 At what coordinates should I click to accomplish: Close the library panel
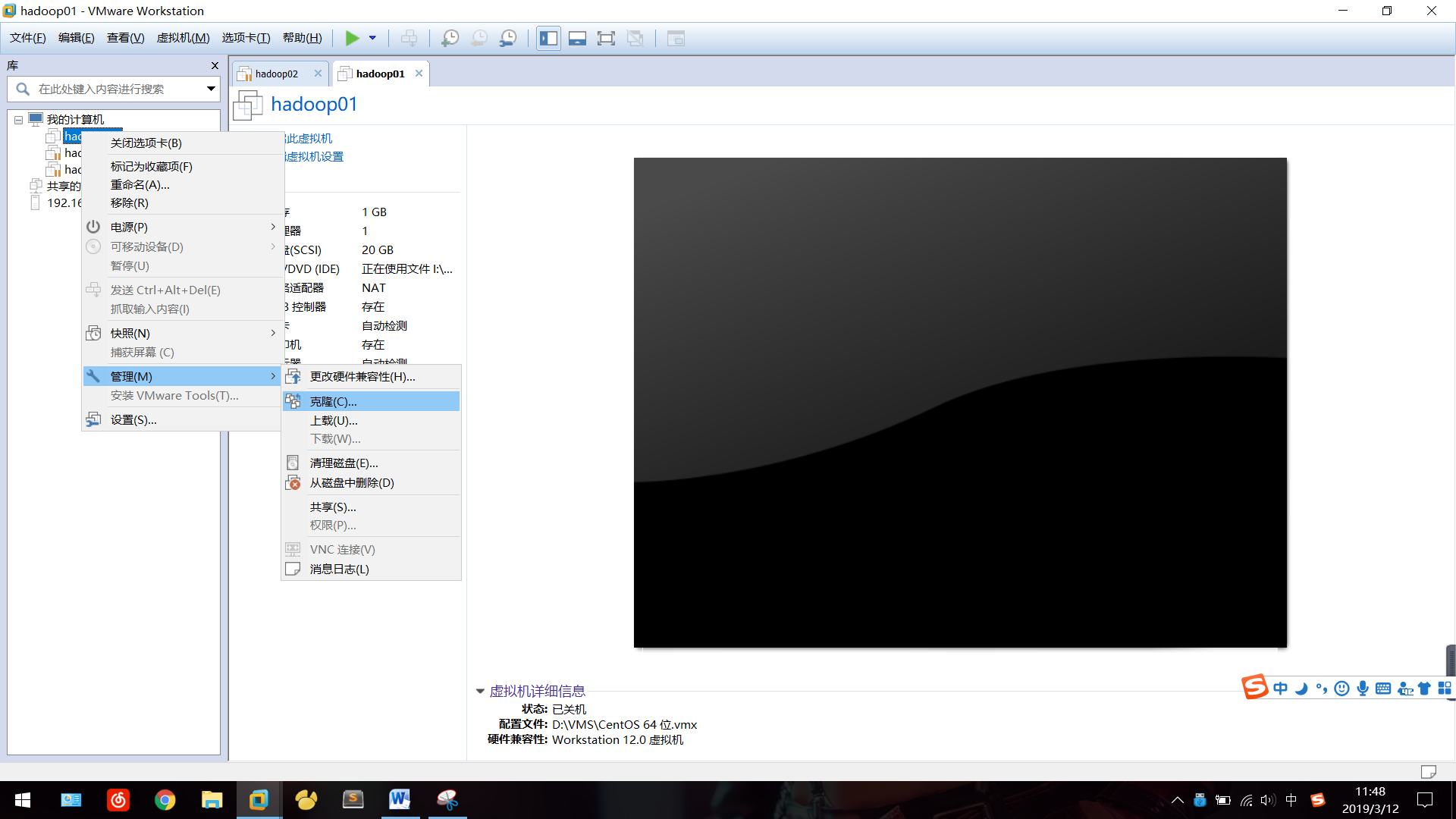point(215,66)
